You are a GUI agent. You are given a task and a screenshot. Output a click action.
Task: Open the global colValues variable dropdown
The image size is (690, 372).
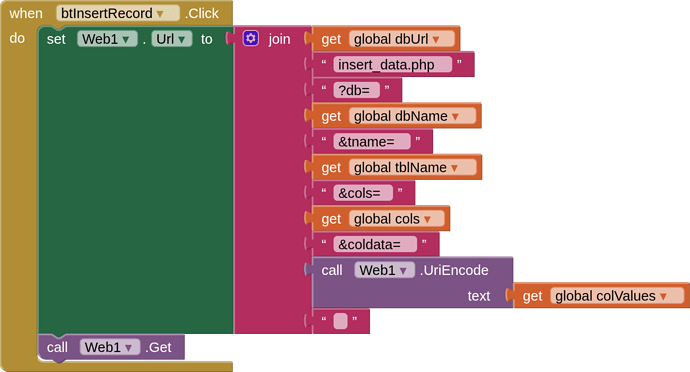click(x=617, y=296)
